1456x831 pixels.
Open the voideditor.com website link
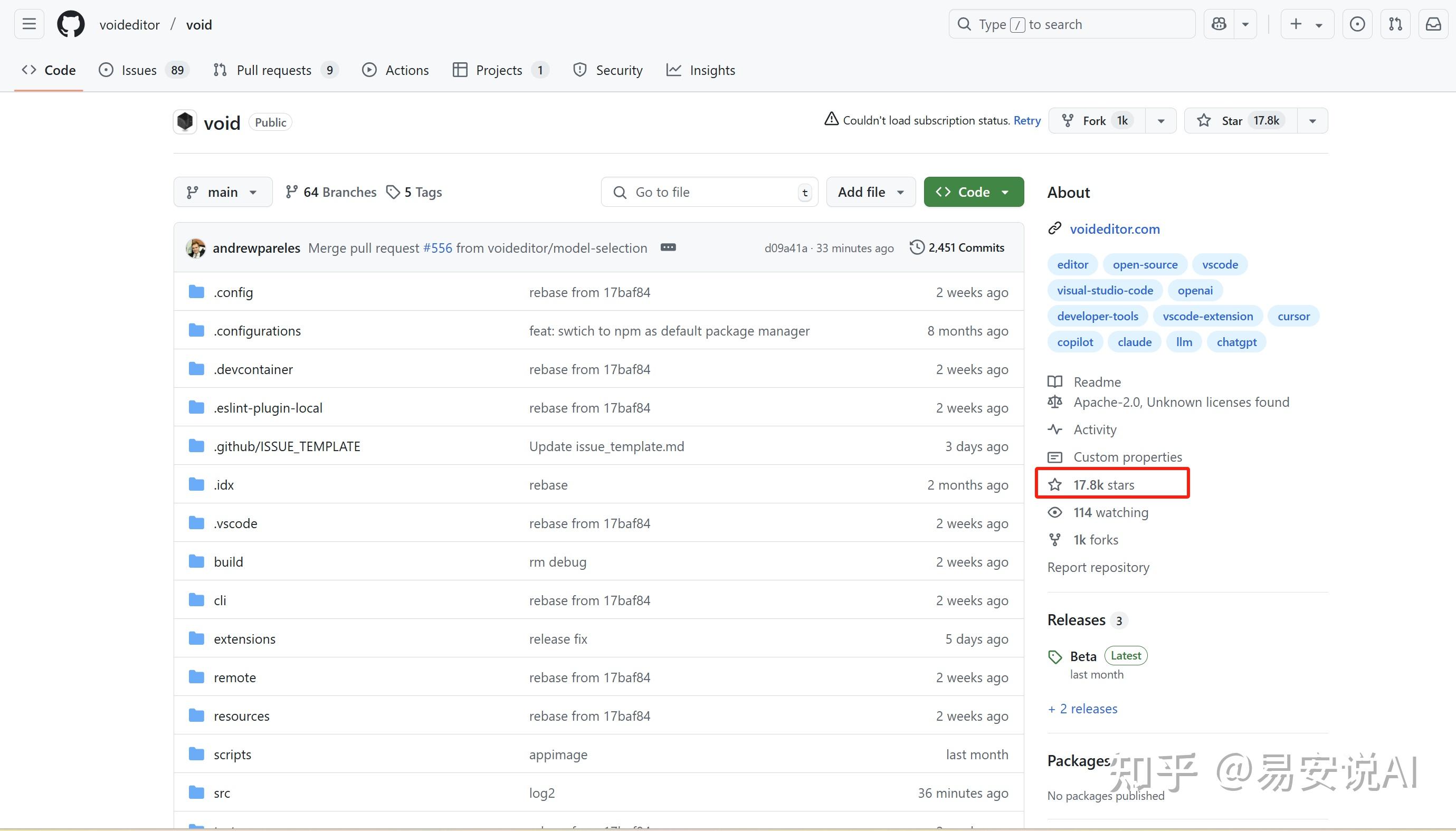click(1114, 229)
